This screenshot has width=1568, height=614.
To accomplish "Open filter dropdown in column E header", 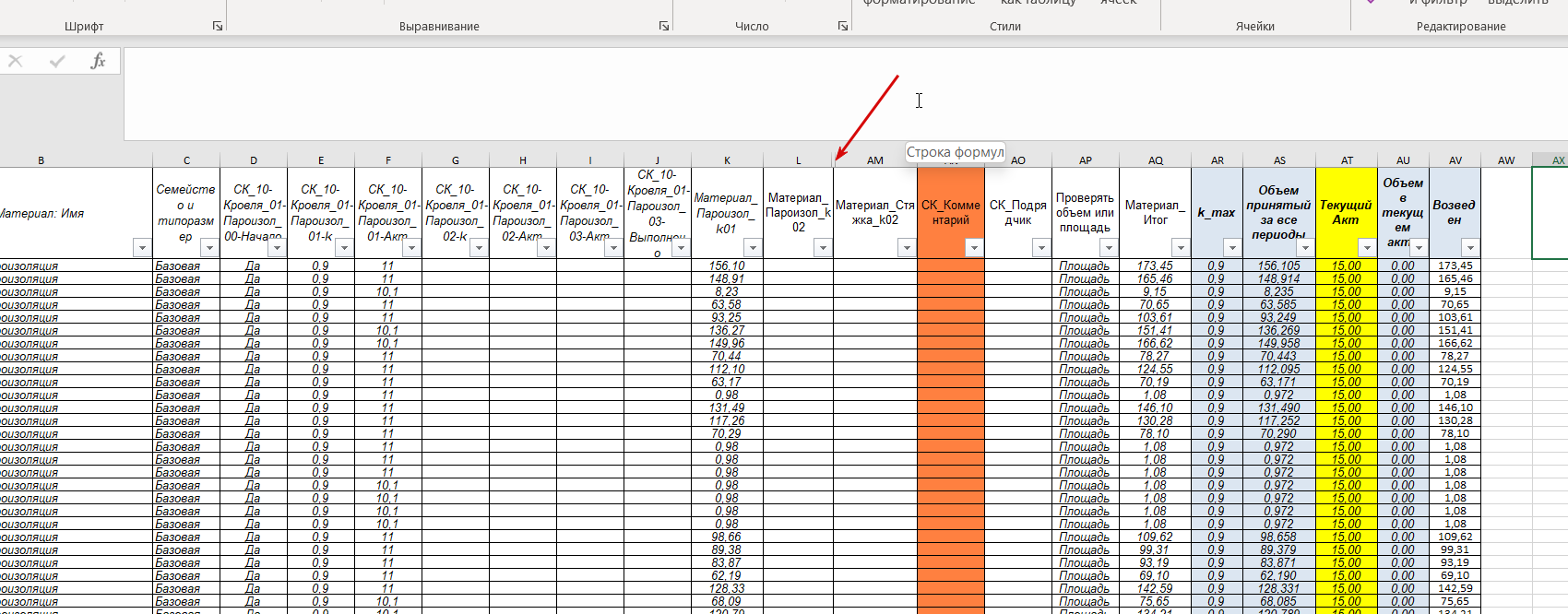I will pos(344,248).
